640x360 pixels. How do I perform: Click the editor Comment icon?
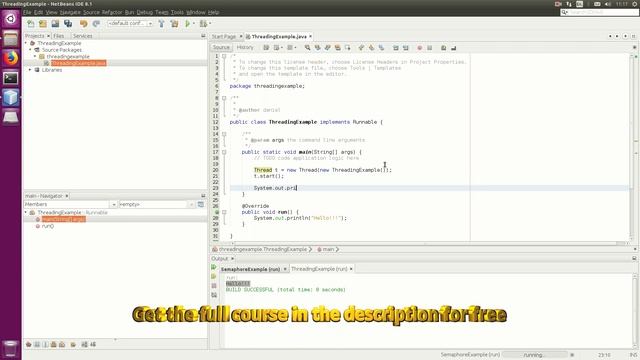pyautogui.click(x=444, y=48)
